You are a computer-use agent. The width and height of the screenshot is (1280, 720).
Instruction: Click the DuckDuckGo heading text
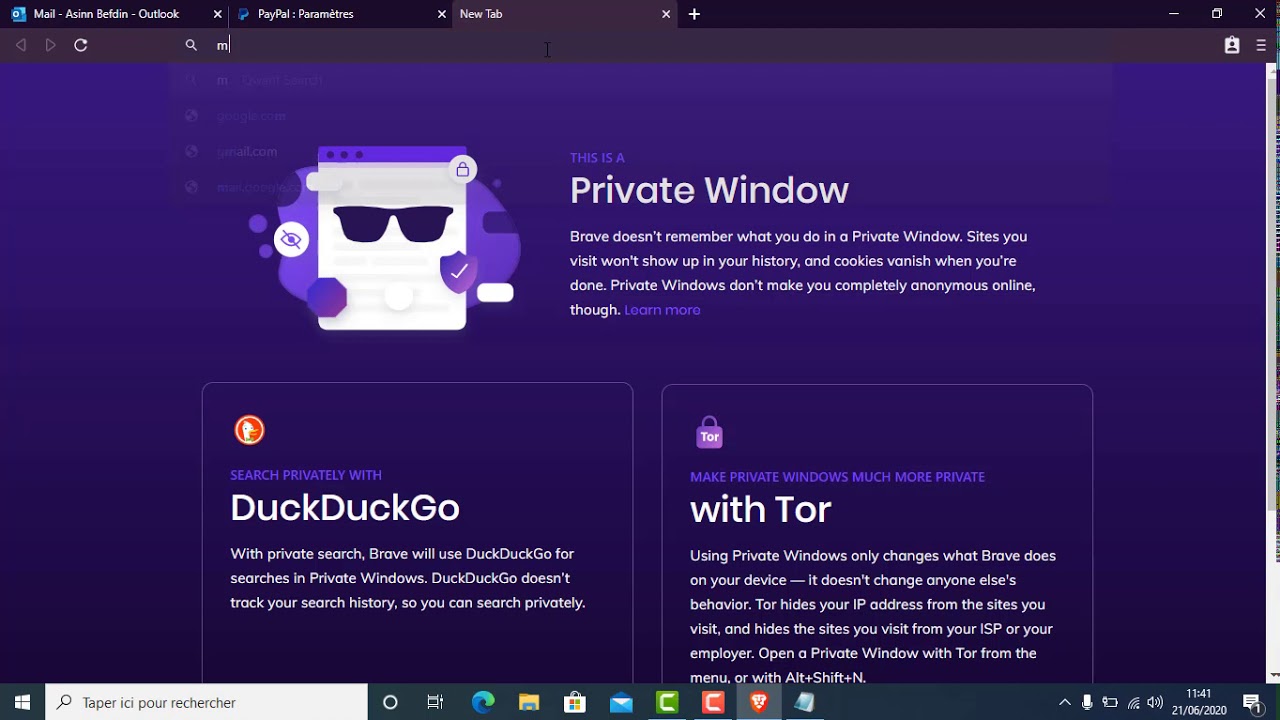345,508
